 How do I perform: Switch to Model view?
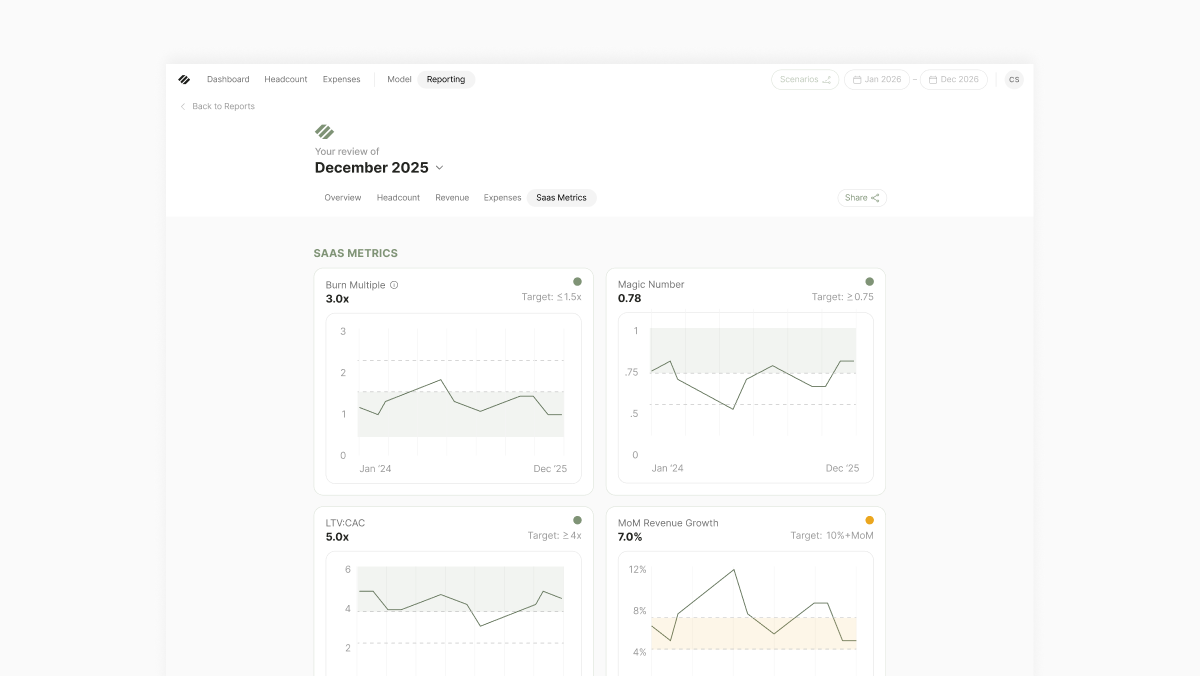(399, 79)
